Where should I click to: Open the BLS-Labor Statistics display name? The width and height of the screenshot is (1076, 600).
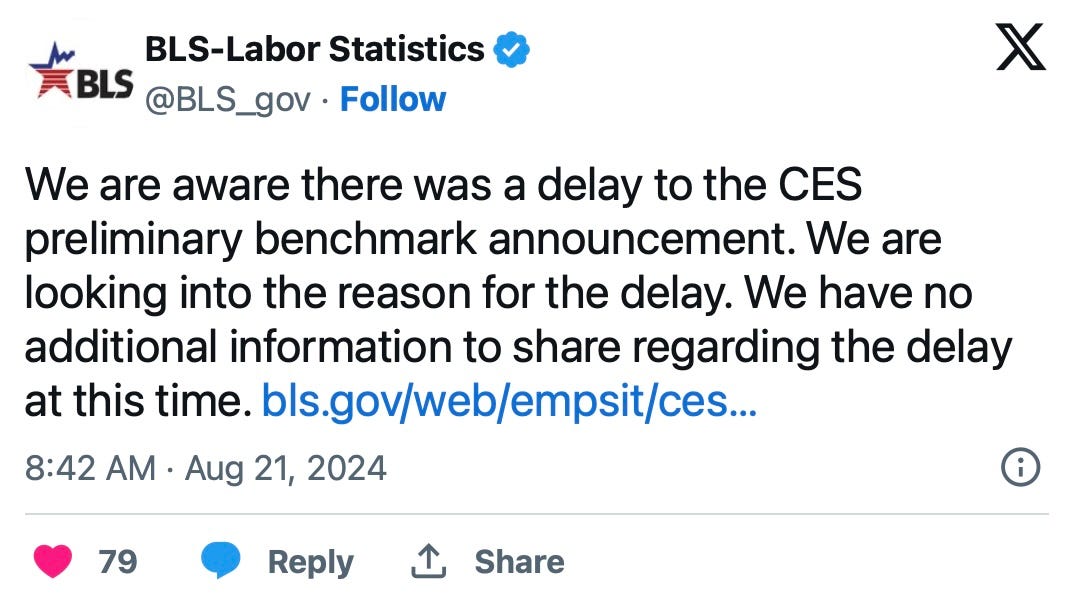(x=315, y=49)
